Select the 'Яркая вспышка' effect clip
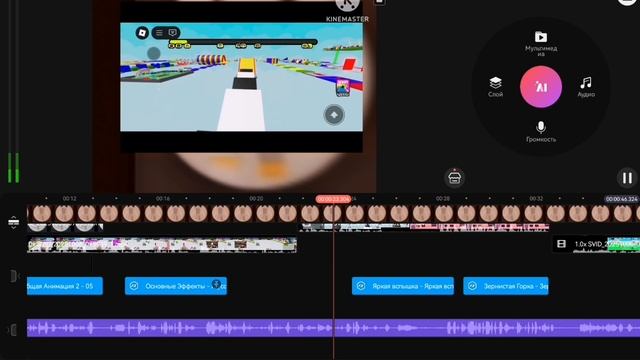Viewport: 640px width, 360px height. 403,286
